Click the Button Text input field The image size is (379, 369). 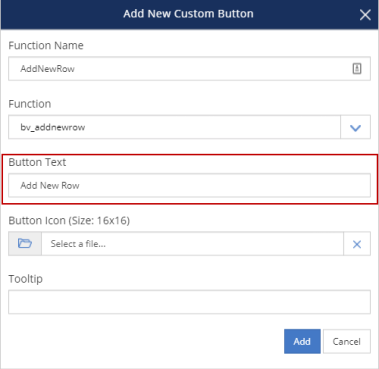189,185
